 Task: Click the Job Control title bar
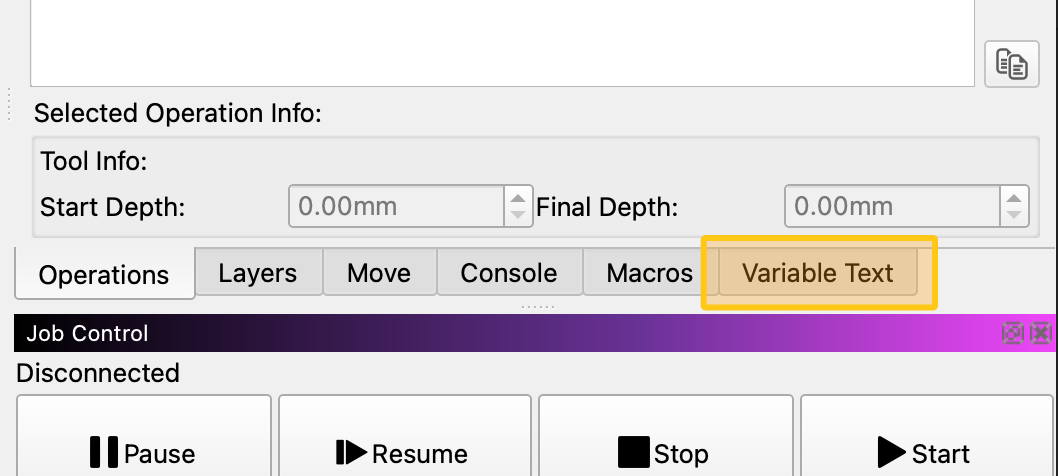coord(500,334)
